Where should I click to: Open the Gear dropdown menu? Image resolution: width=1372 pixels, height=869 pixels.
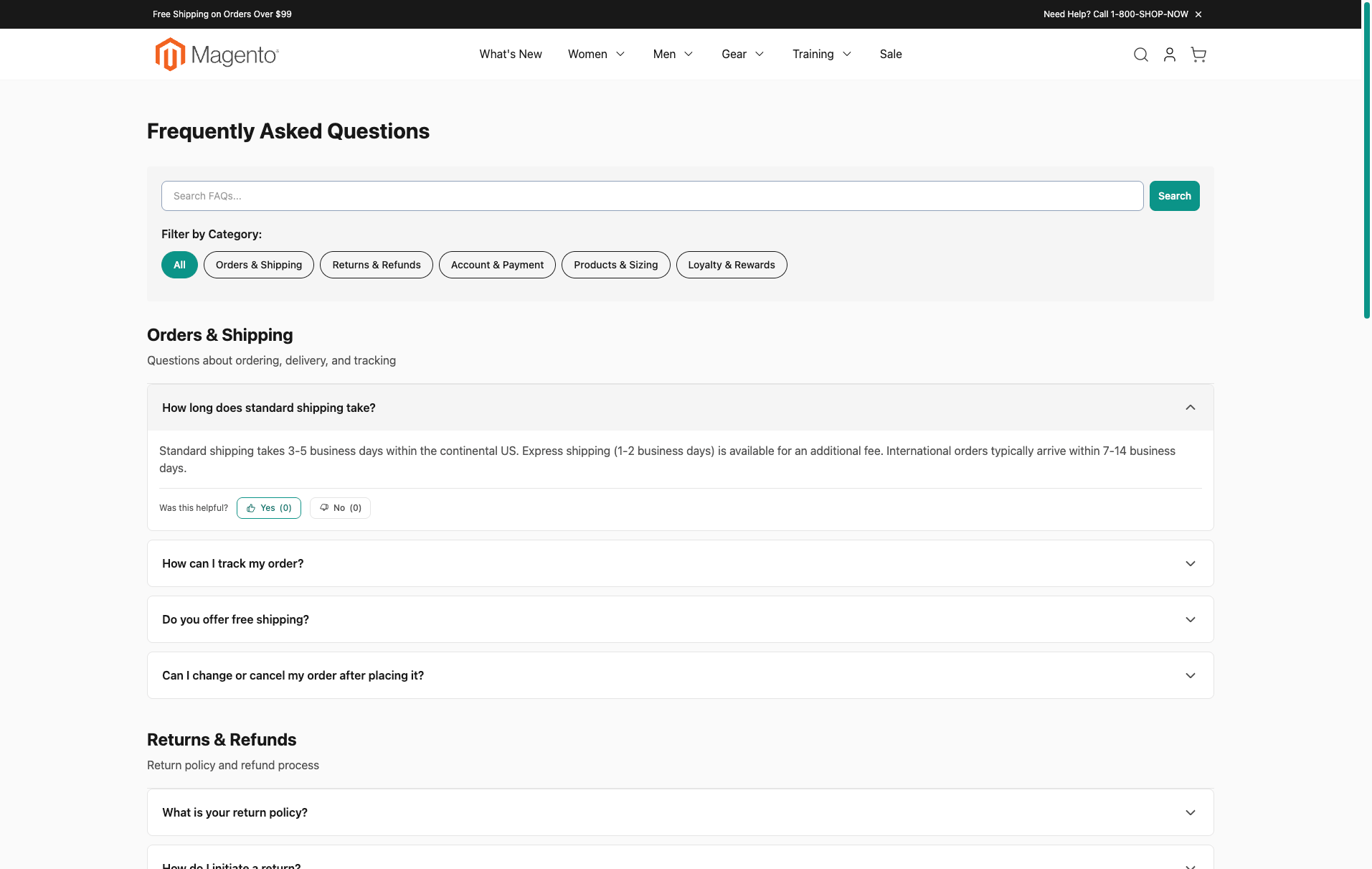(x=742, y=54)
